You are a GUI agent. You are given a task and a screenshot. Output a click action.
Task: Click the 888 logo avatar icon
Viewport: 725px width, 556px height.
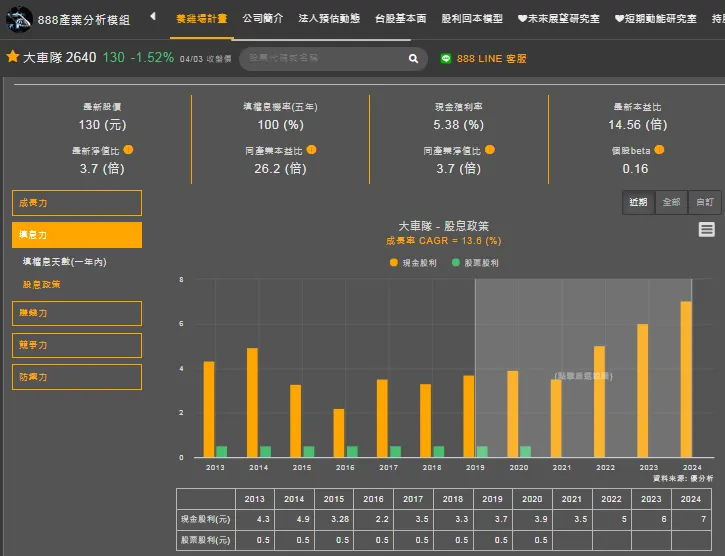(19, 19)
